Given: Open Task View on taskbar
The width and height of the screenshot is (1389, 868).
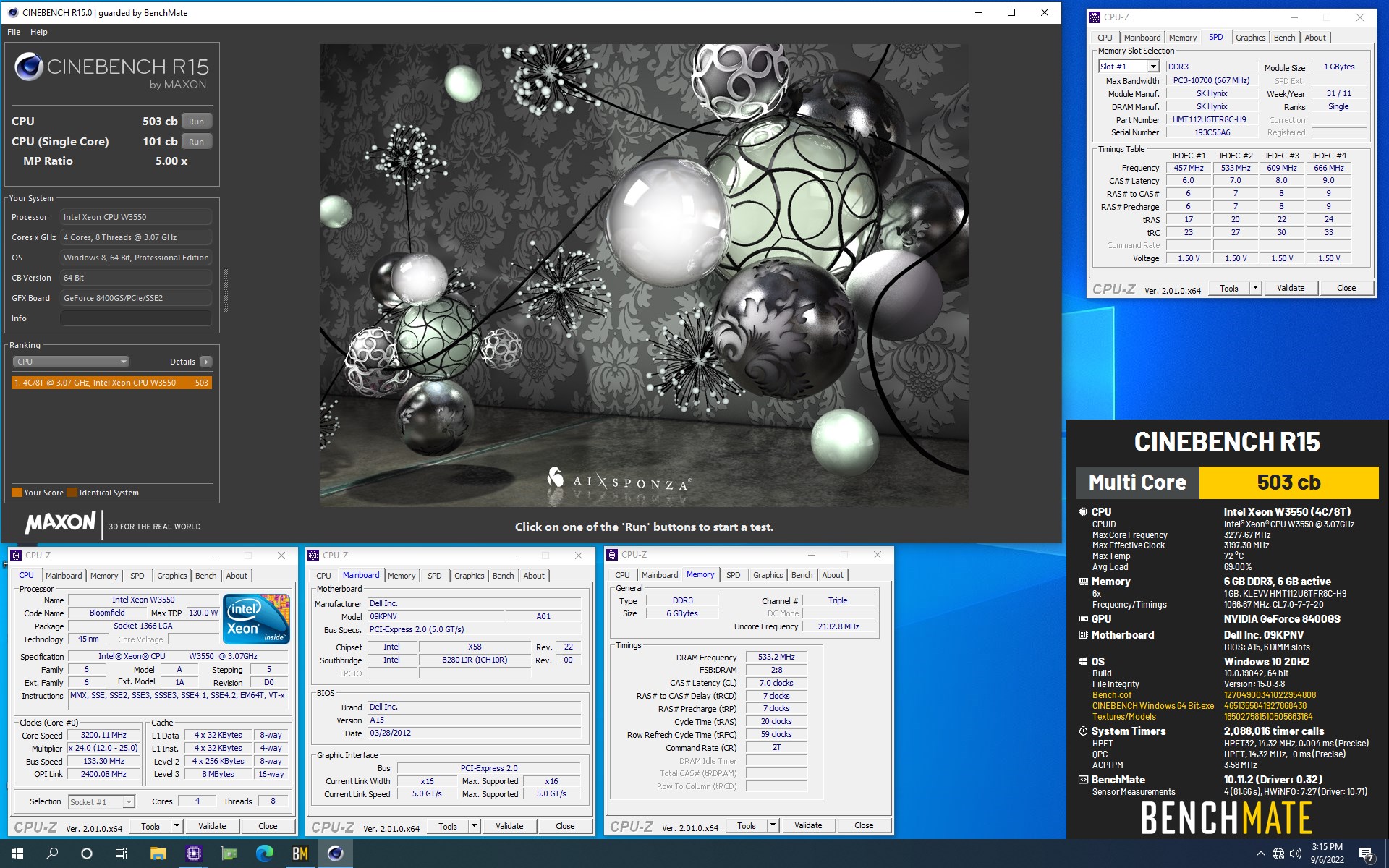Looking at the screenshot, I should [x=122, y=854].
